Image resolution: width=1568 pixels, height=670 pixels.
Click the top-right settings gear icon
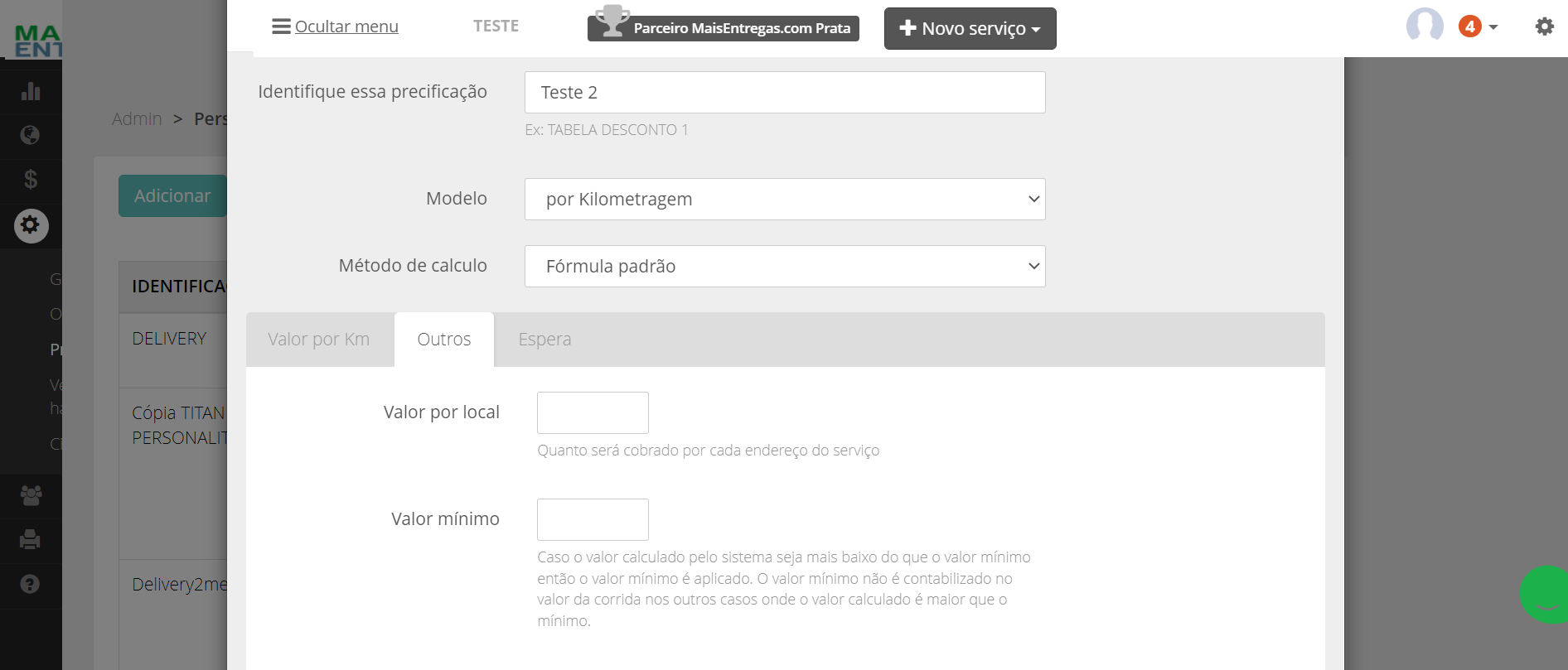click(1545, 27)
